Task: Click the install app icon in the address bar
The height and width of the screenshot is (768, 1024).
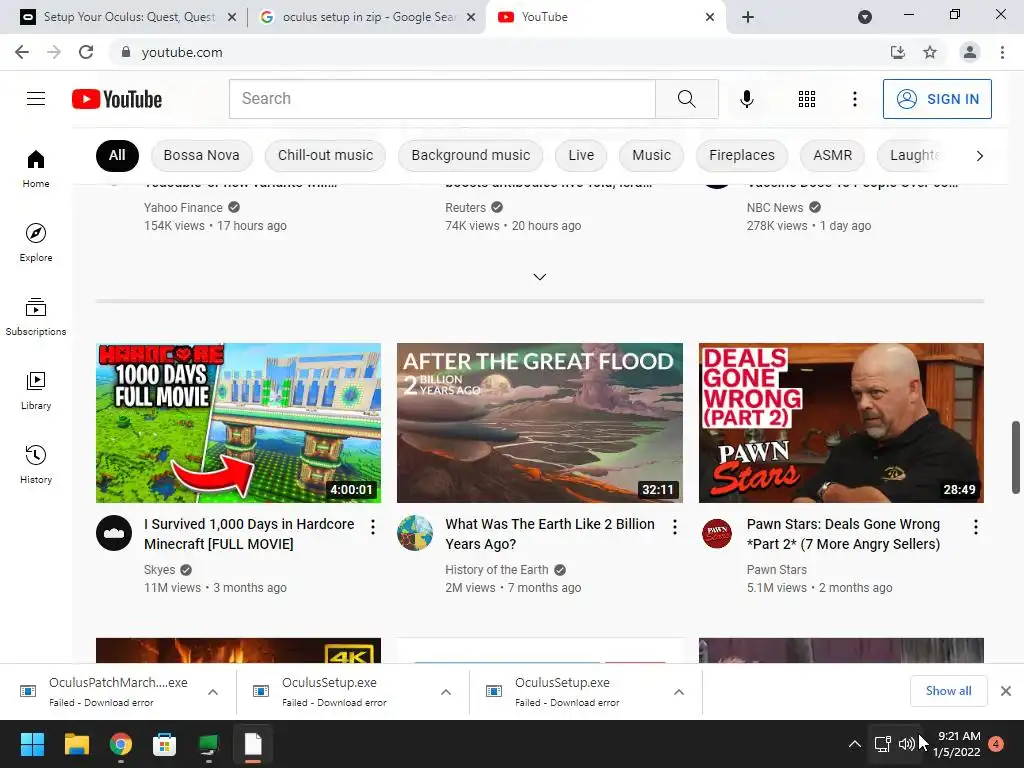Action: pos(898,52)
